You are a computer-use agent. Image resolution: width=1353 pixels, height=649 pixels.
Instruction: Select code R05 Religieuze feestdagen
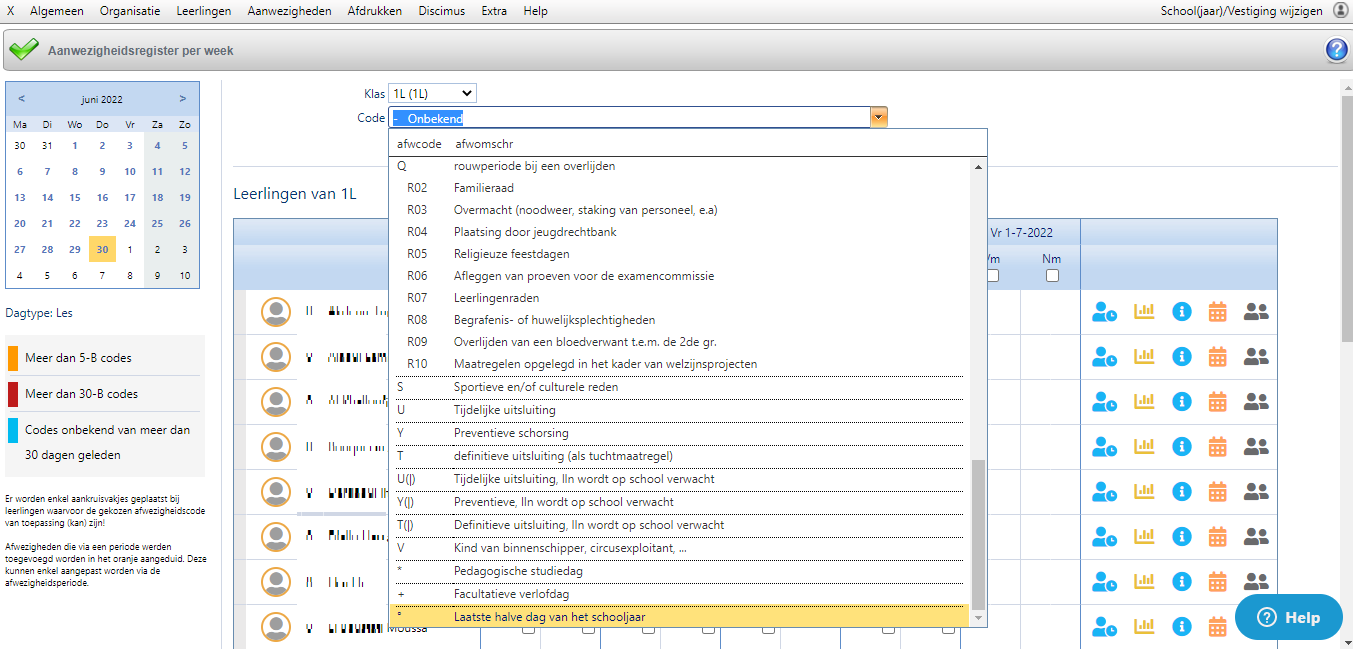click(x=679, y=254)
